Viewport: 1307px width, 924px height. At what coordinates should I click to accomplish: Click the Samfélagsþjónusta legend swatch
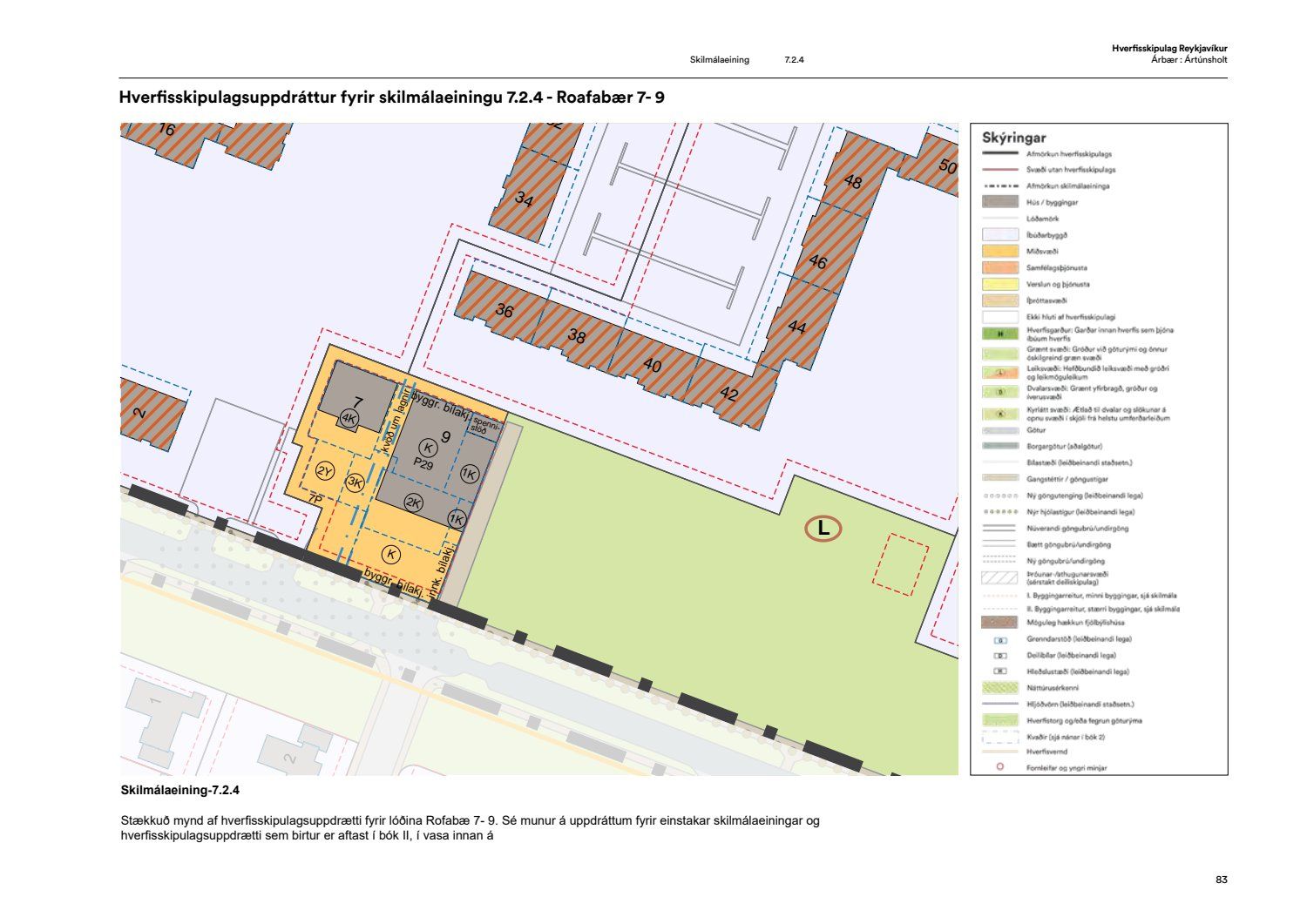[999, 267]
